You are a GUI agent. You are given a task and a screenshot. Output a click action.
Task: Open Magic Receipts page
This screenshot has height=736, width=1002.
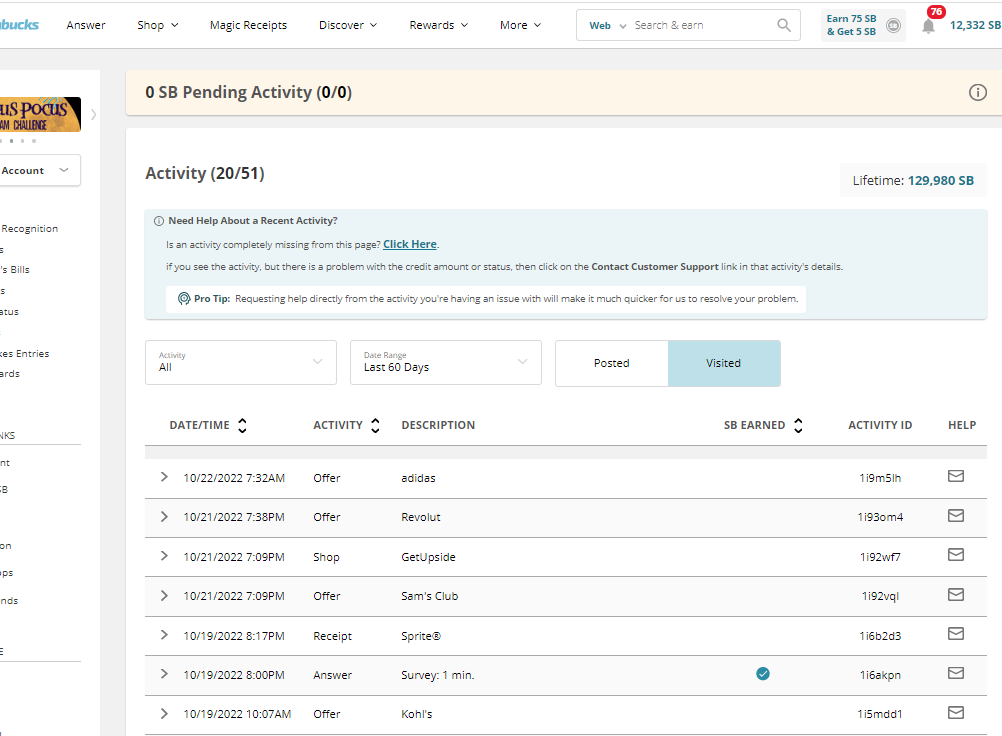pos(248,25)
